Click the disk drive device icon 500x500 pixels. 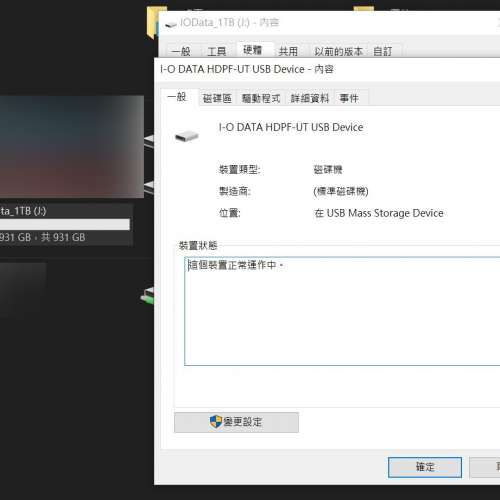pyautogui.click(x=187, y=136)
